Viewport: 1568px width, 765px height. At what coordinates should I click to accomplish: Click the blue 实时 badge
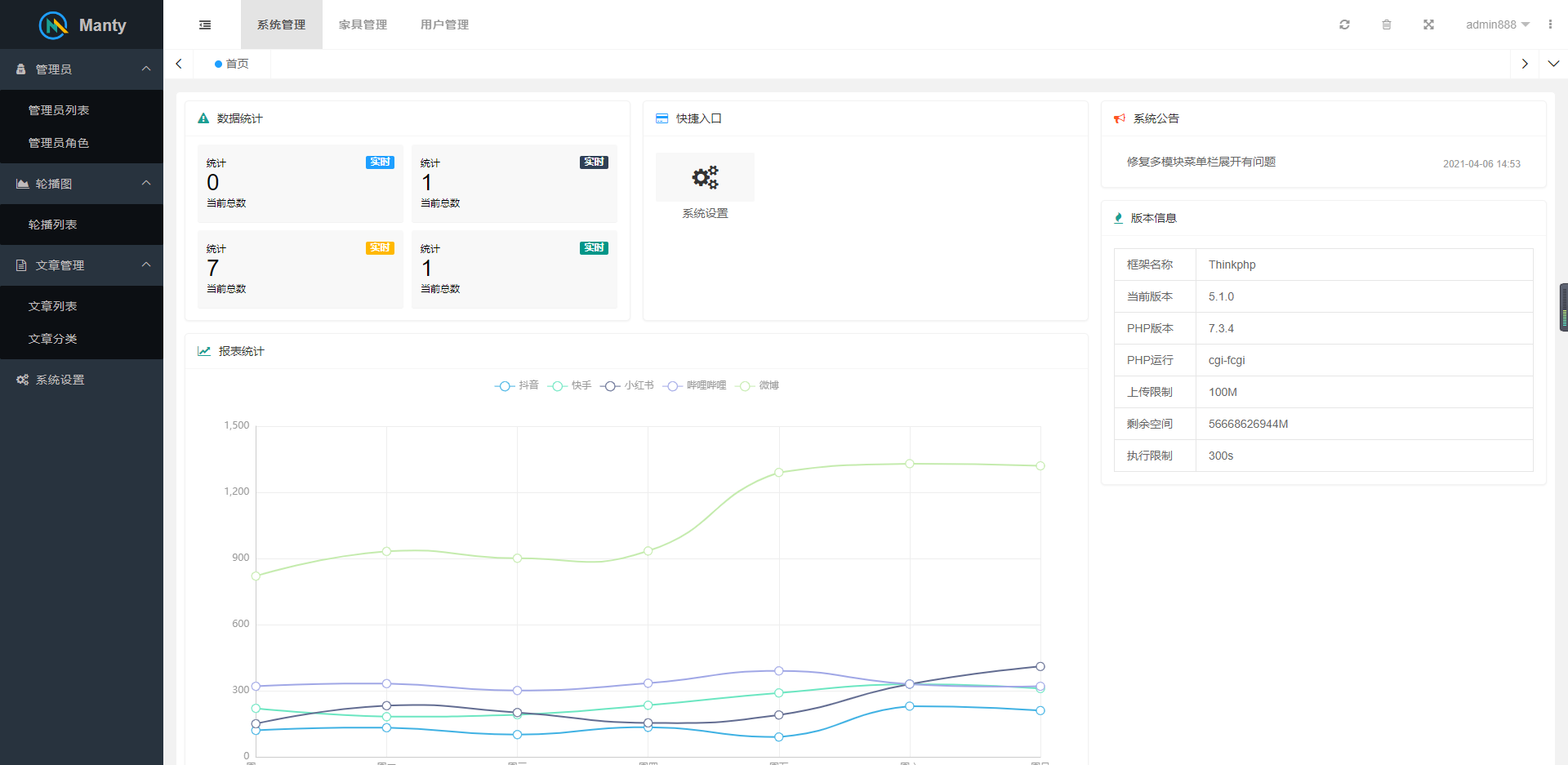(x=380, y=162)
